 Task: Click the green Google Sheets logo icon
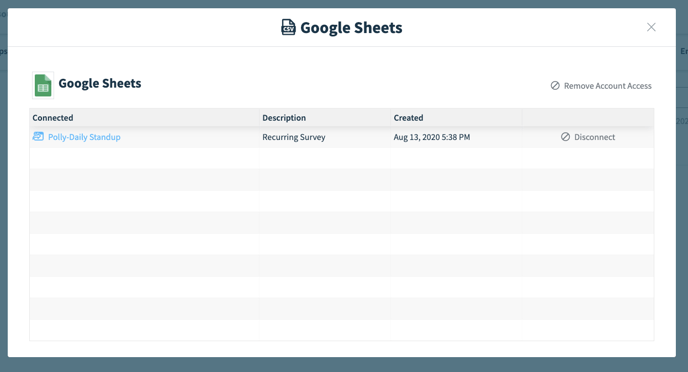(x=43, y=85)
